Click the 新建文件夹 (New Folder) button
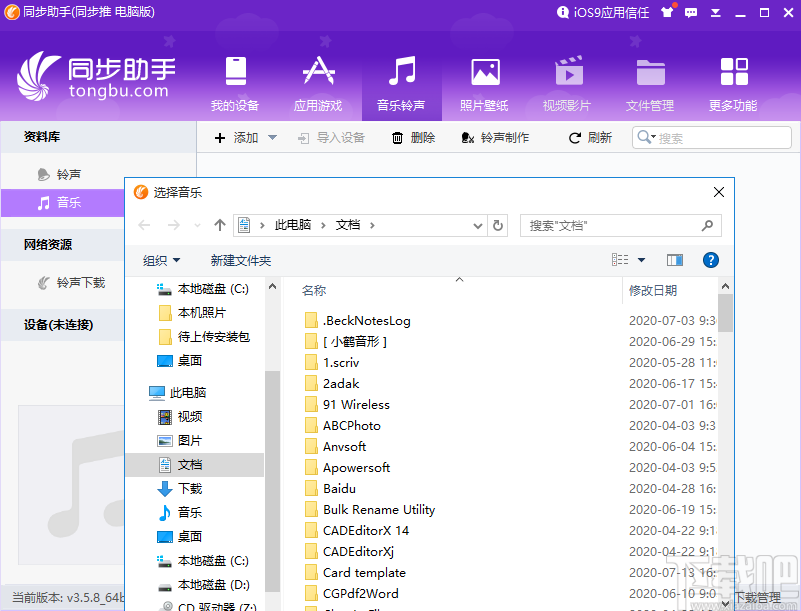The image size is (801, 611). click(242, 259)
